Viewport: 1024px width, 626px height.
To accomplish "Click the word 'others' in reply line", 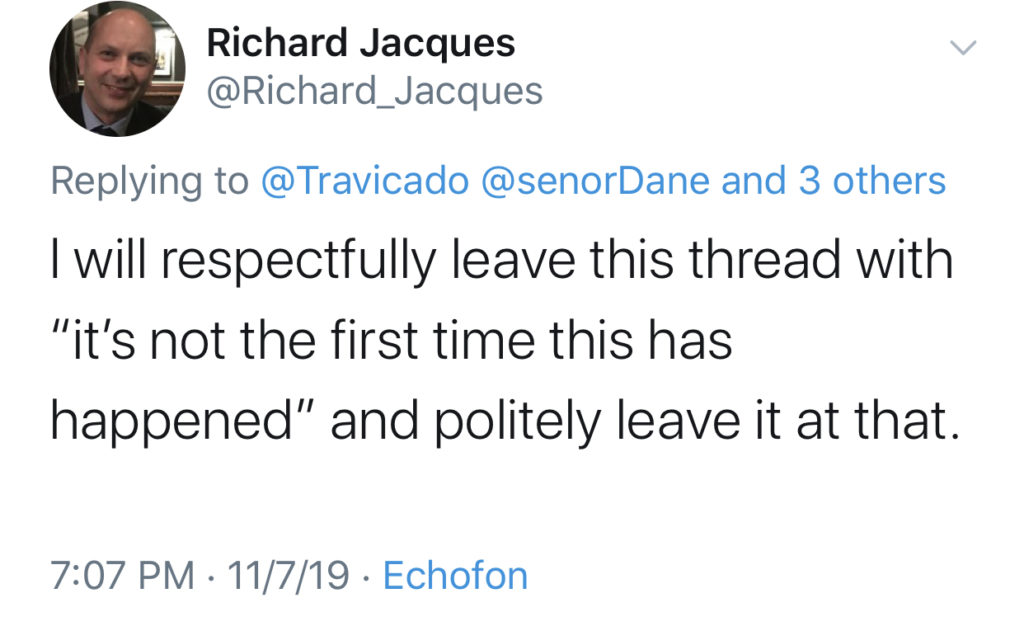I will [x=889, y=181].
